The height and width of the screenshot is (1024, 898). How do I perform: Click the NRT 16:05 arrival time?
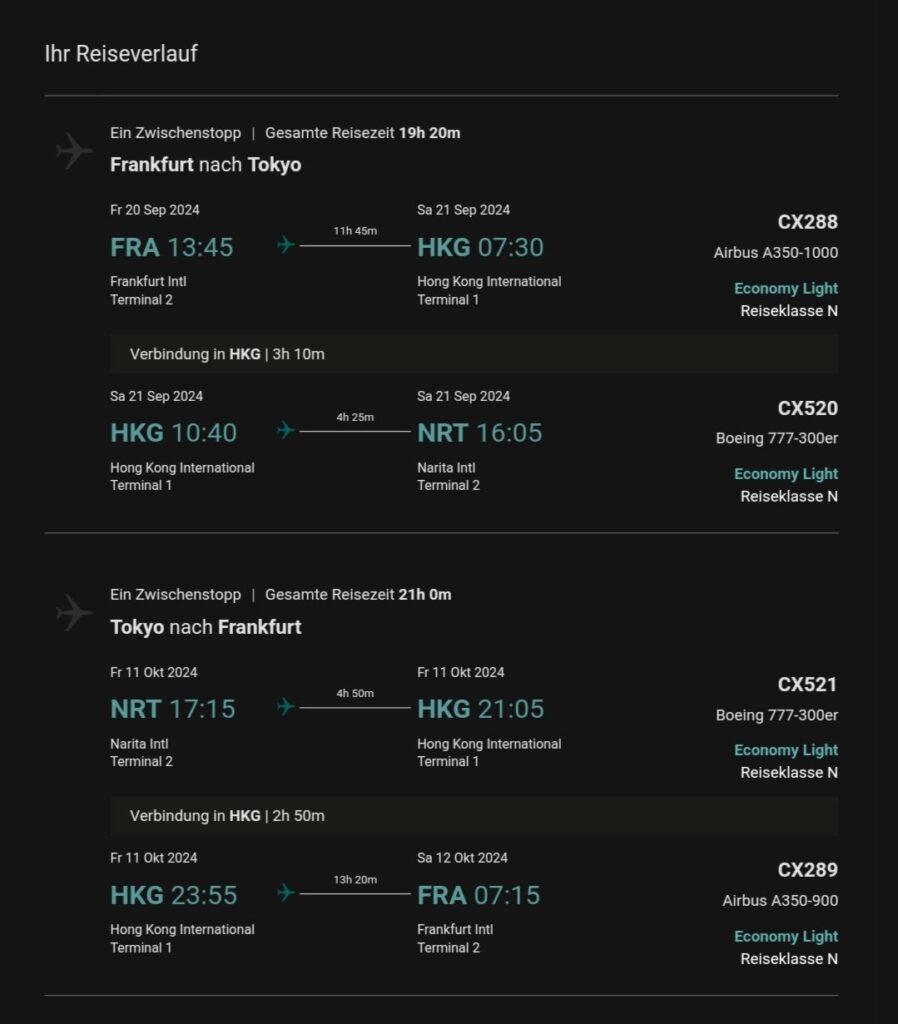point(479,433)
